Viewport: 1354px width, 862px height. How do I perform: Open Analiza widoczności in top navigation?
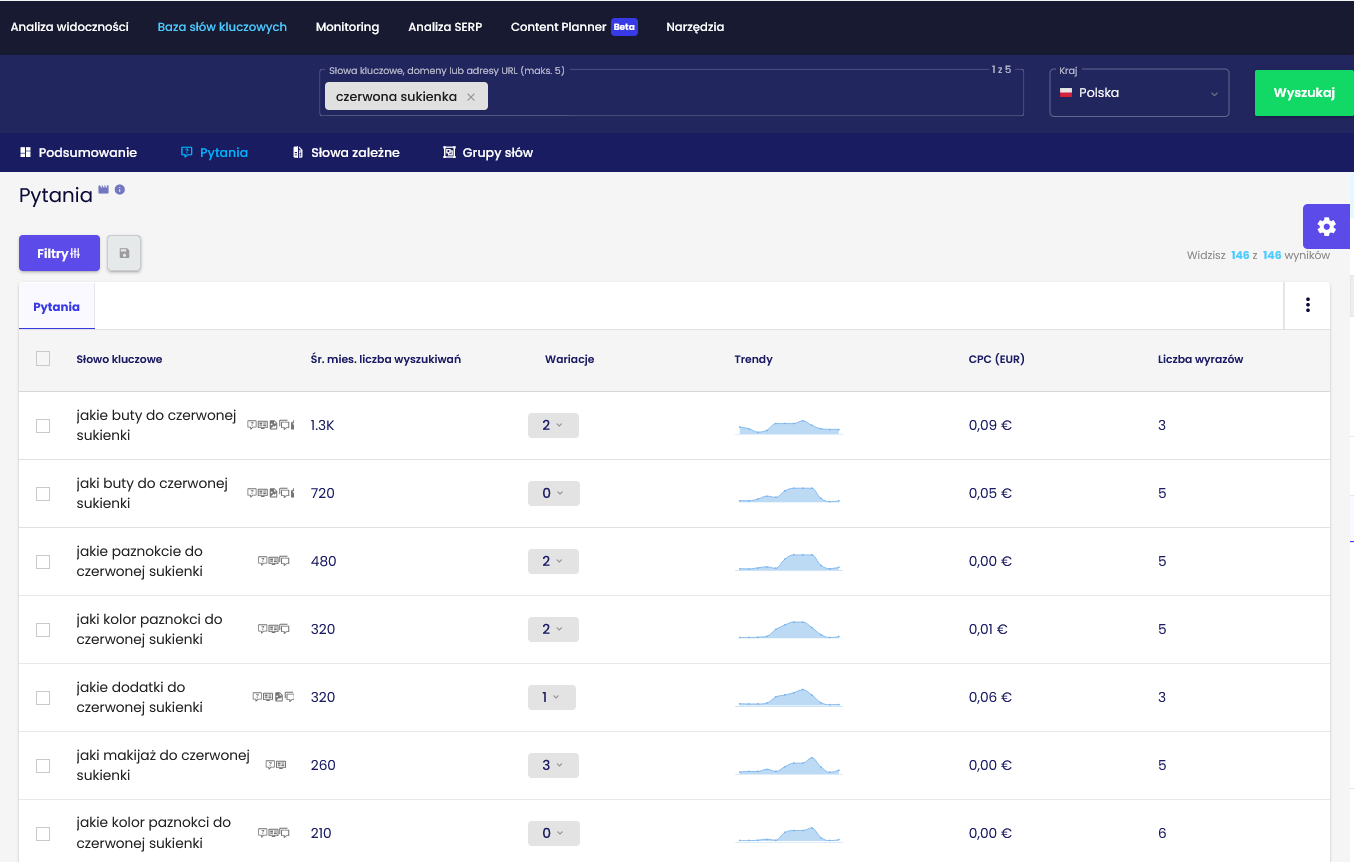click(x=70, y=27)
